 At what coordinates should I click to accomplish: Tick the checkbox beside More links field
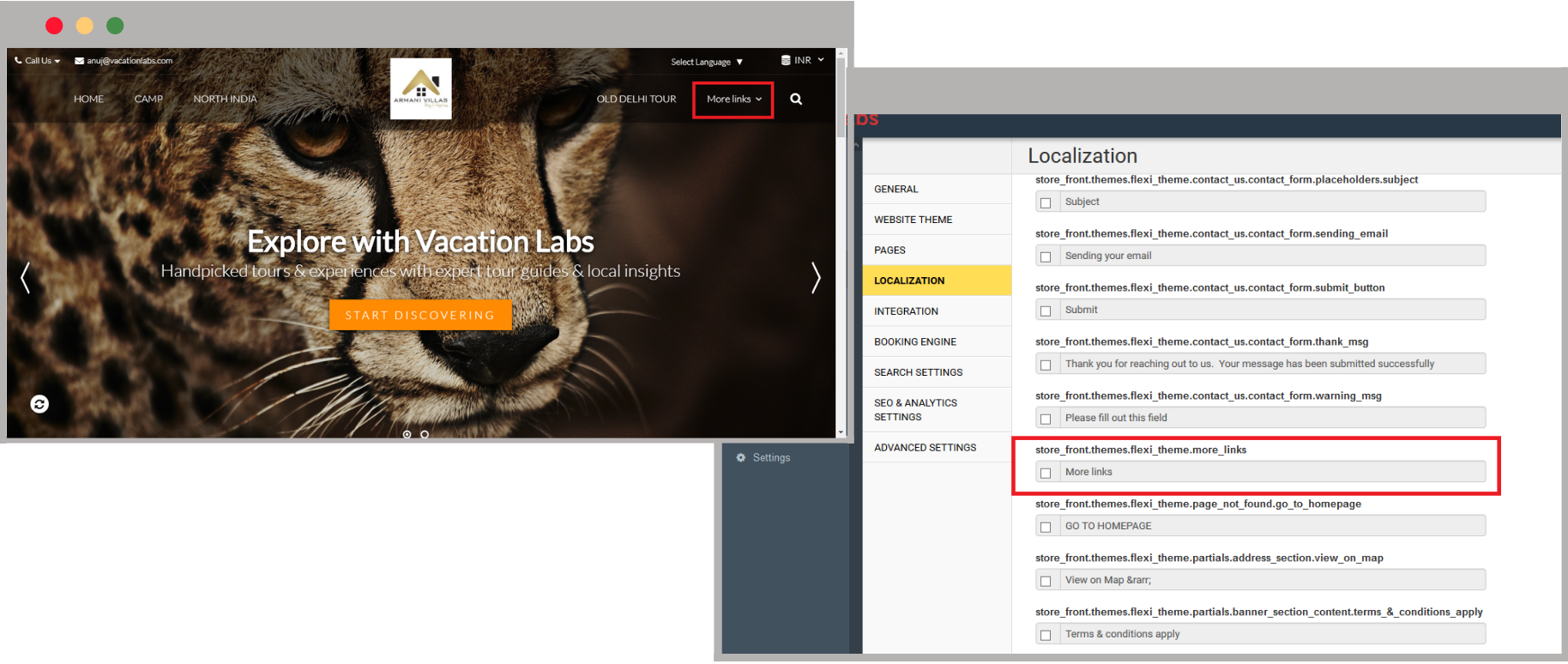[x=1046, y=473]
